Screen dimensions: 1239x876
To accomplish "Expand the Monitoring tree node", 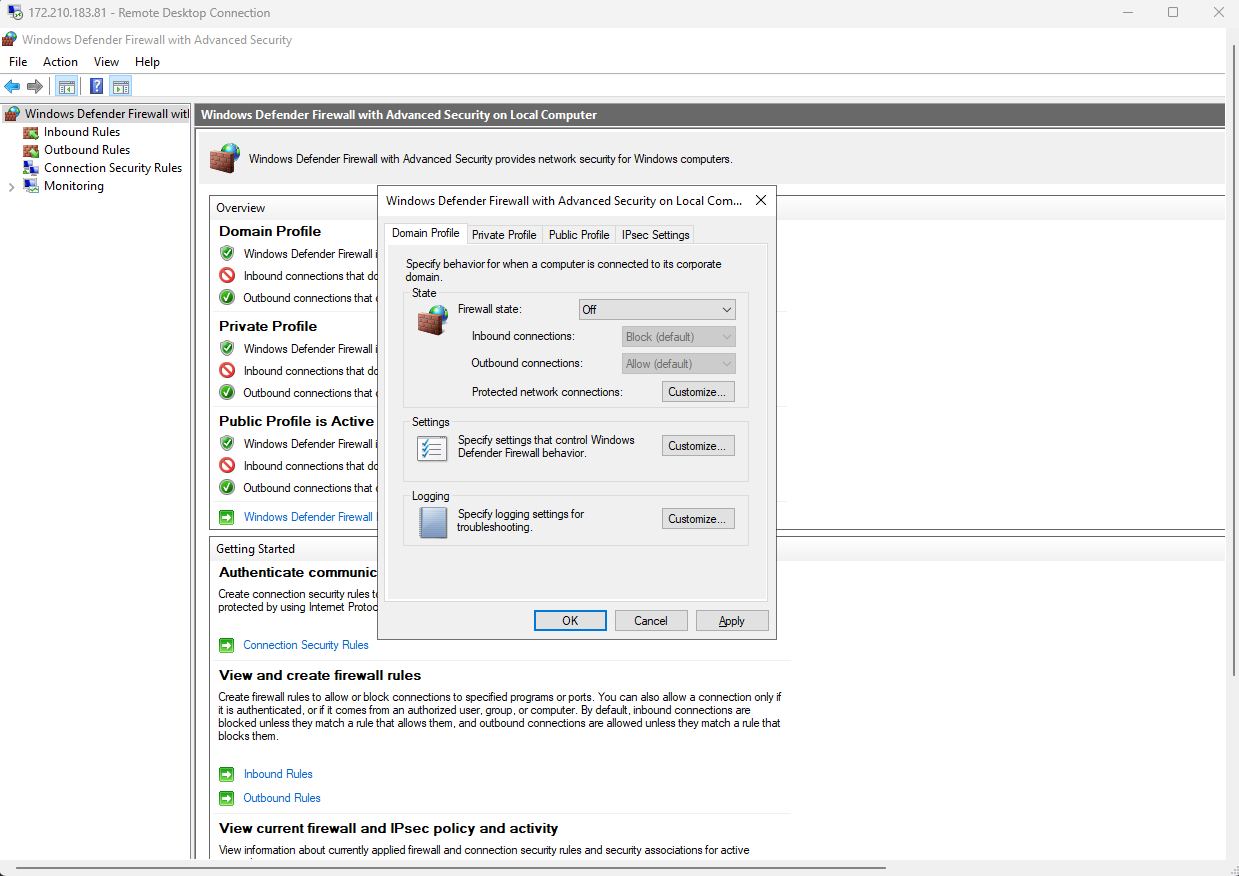I will 12,187.
